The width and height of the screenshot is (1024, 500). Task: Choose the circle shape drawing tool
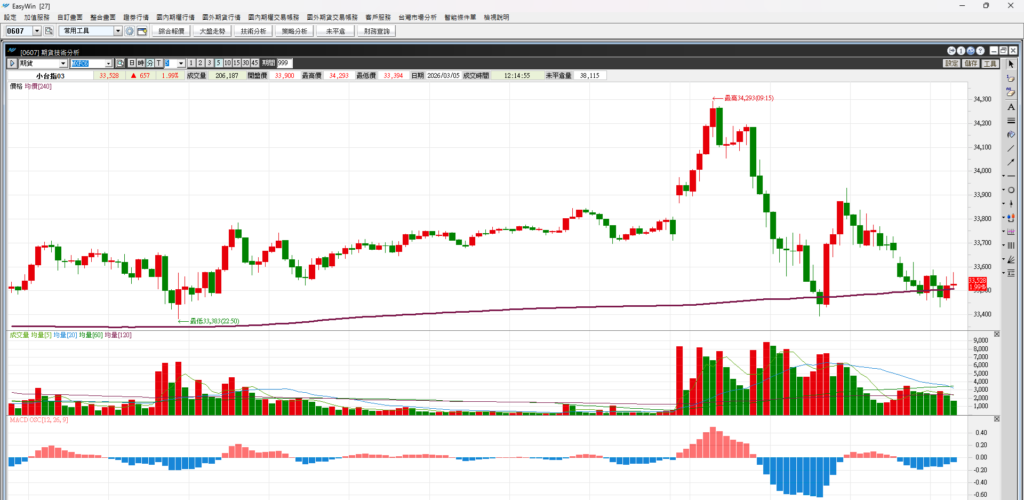(1011, 190)
